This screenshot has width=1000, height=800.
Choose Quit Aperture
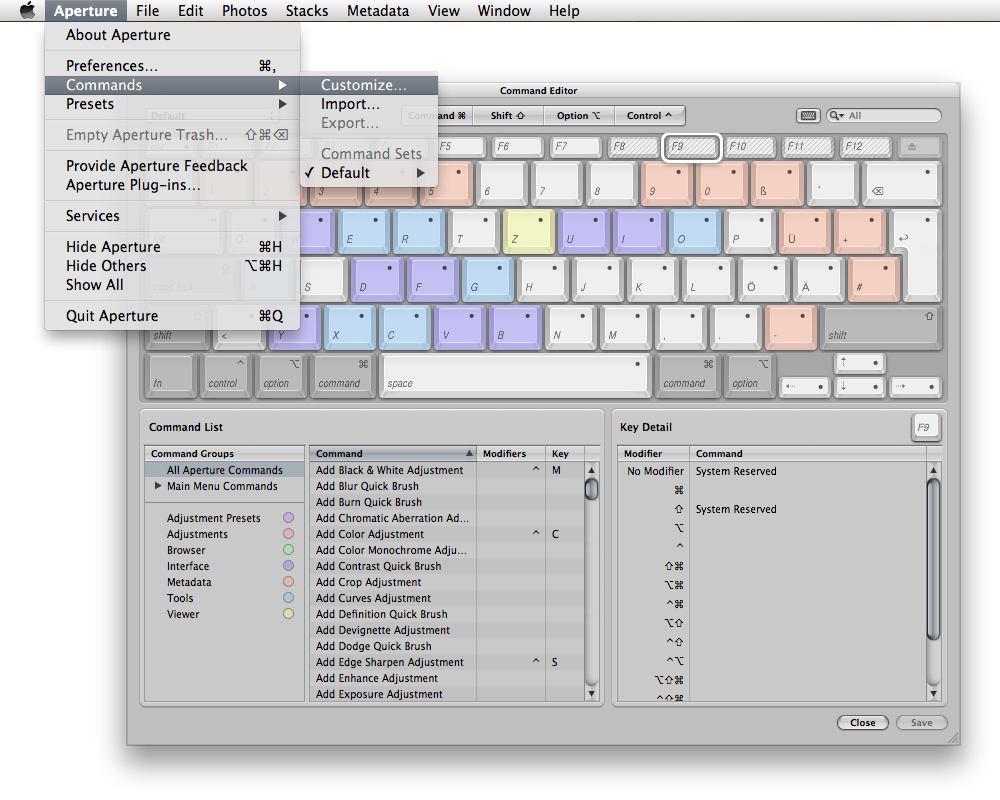172,316
